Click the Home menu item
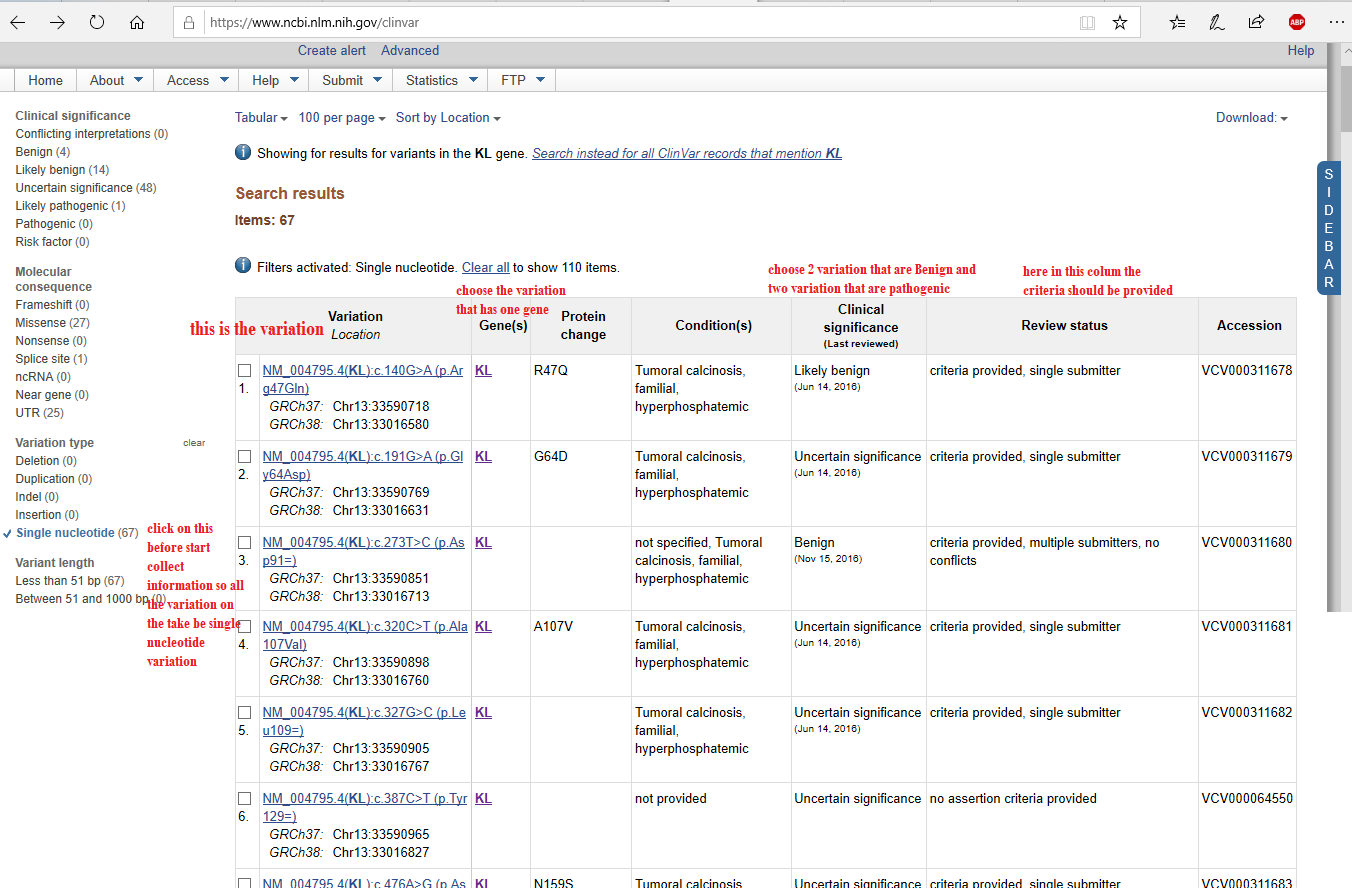The image size is (1360, 888). (45, 80)
